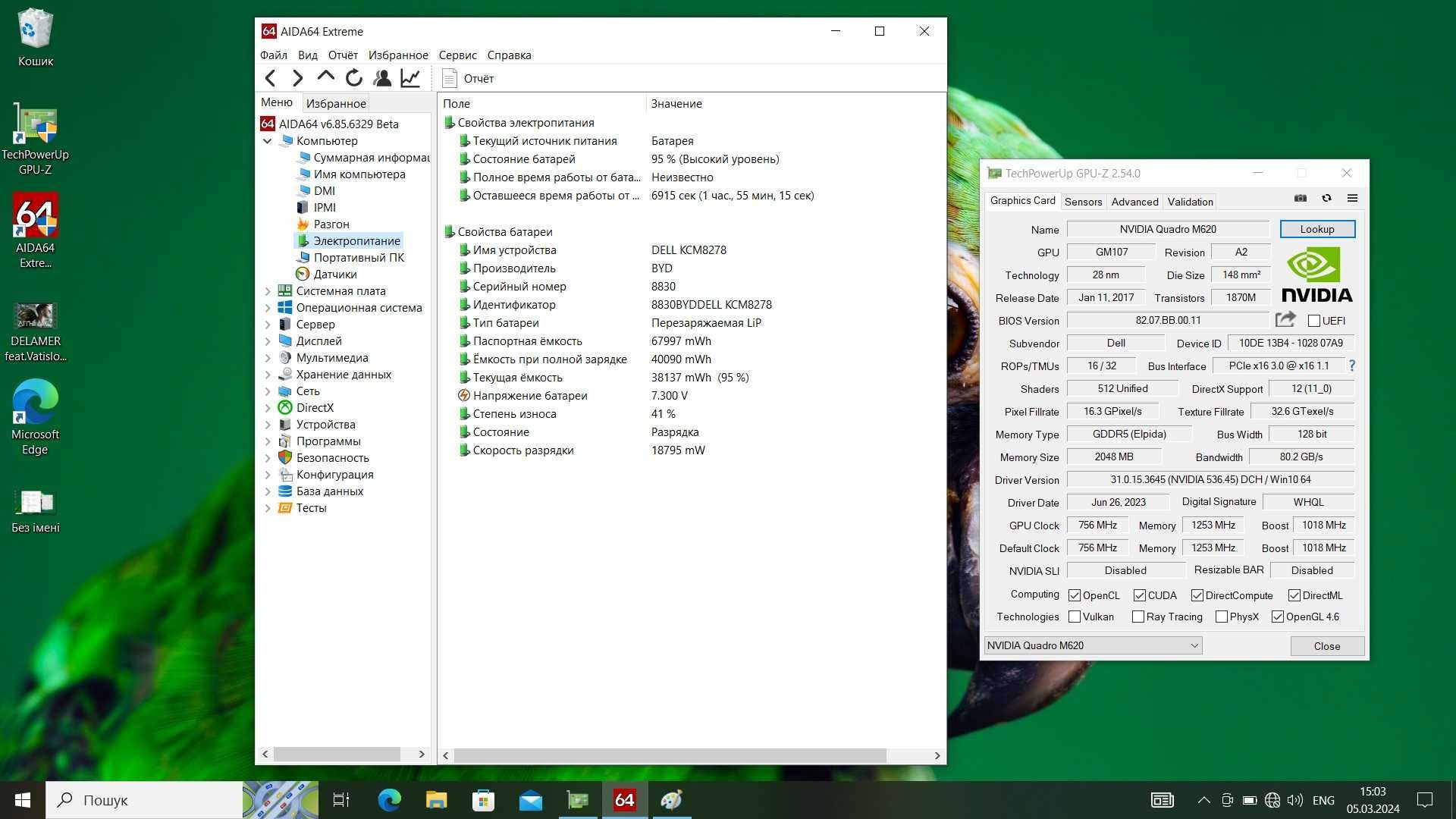The image size is (1456, 819).
Task: Toggle PhysX checkbox
Action: [x=1222, y=617]
